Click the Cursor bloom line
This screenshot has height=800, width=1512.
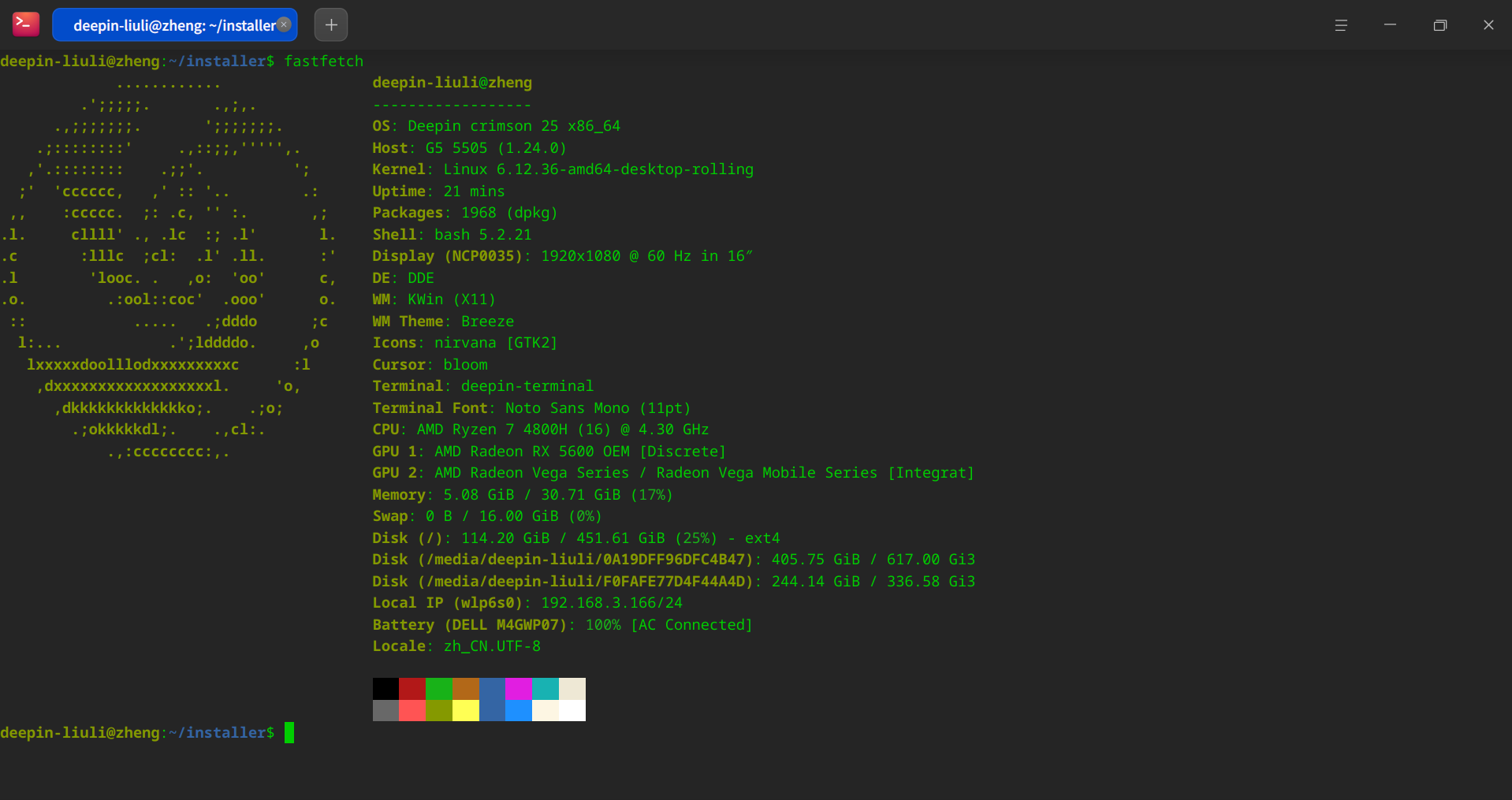(430, 365)
